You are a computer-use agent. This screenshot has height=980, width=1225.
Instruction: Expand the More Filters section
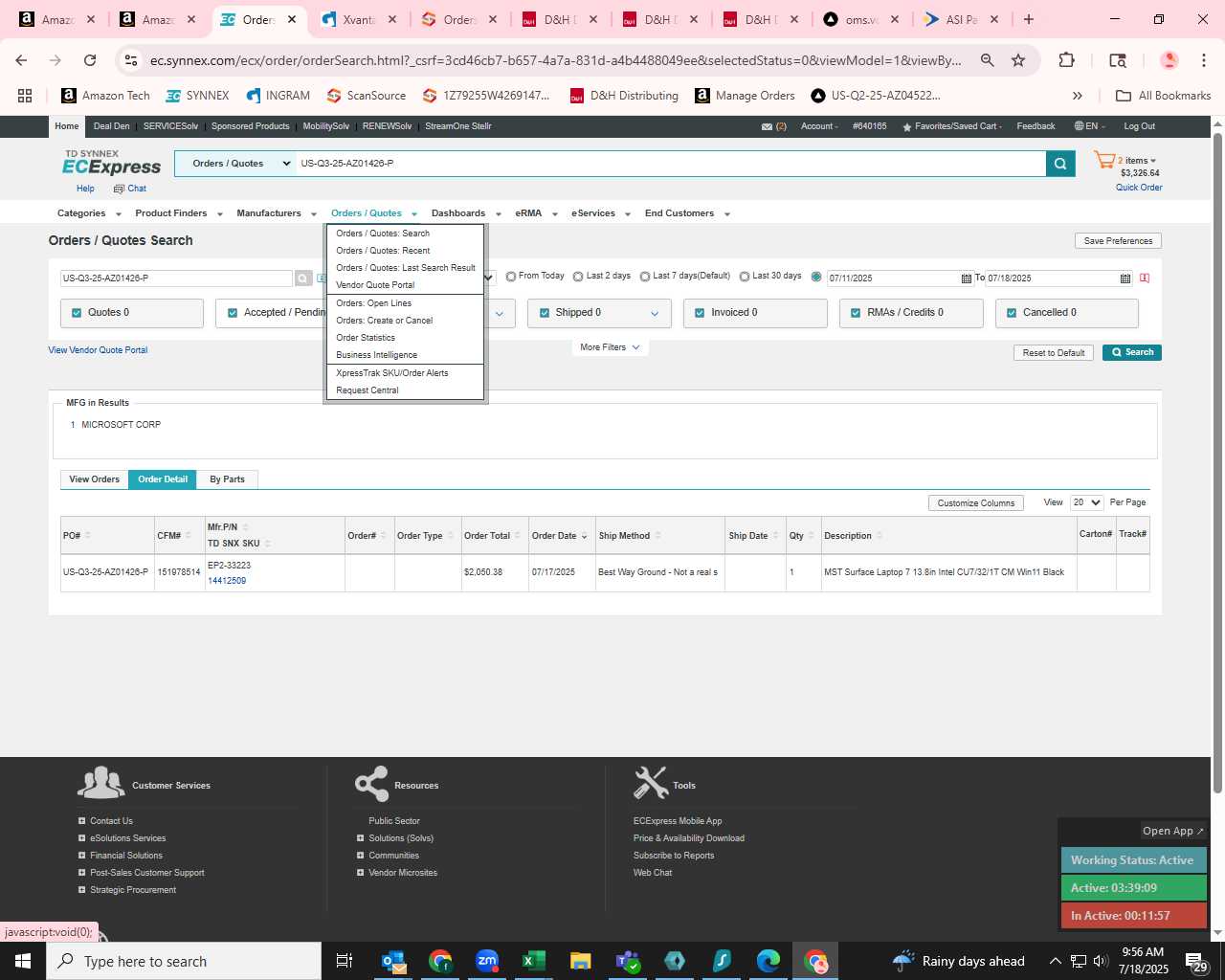point(610,347)
